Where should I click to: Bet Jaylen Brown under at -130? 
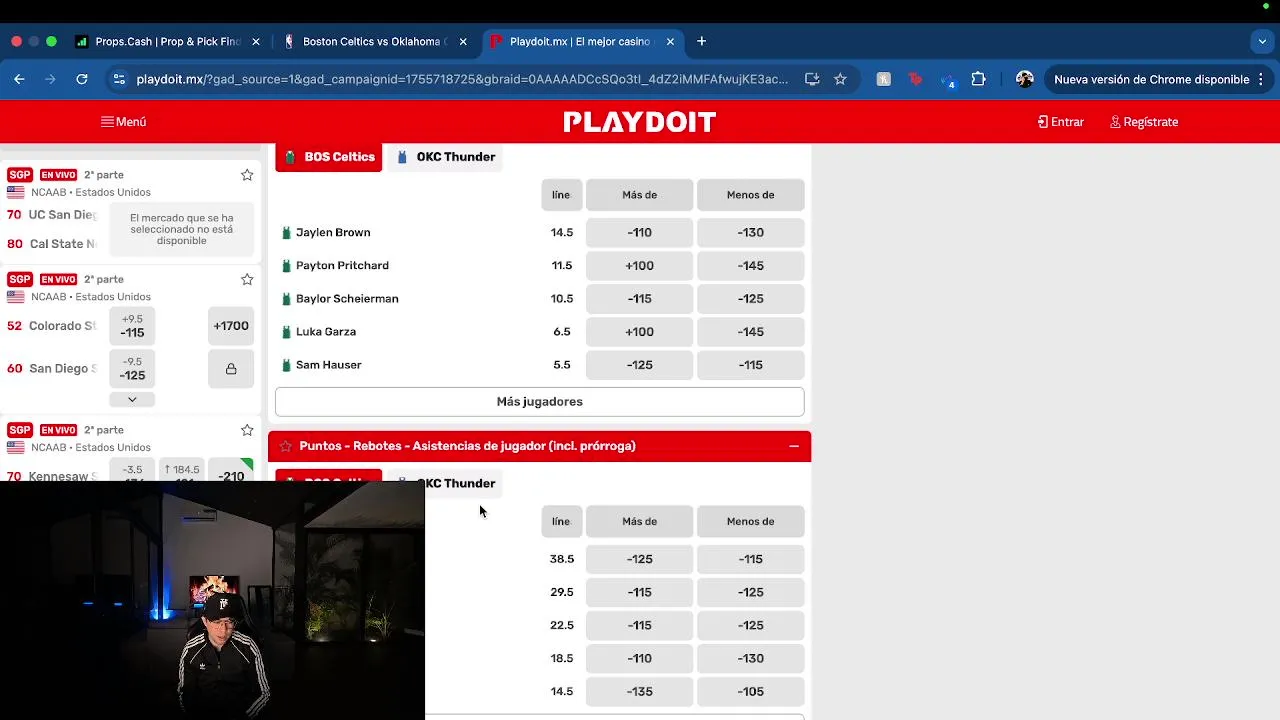(750, 232)
